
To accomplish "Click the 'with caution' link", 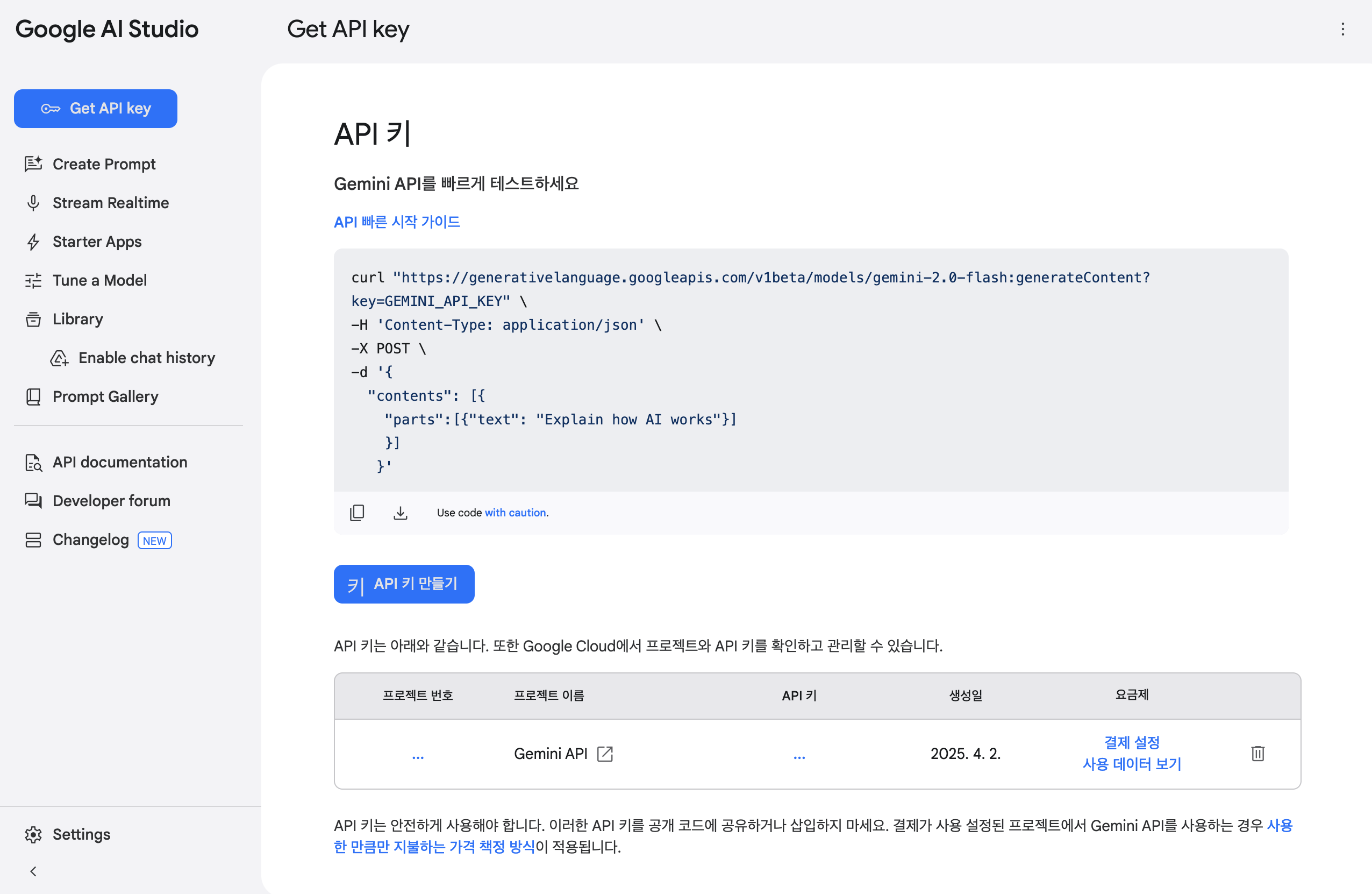I will pyautogui.click(x=516, y=513).
